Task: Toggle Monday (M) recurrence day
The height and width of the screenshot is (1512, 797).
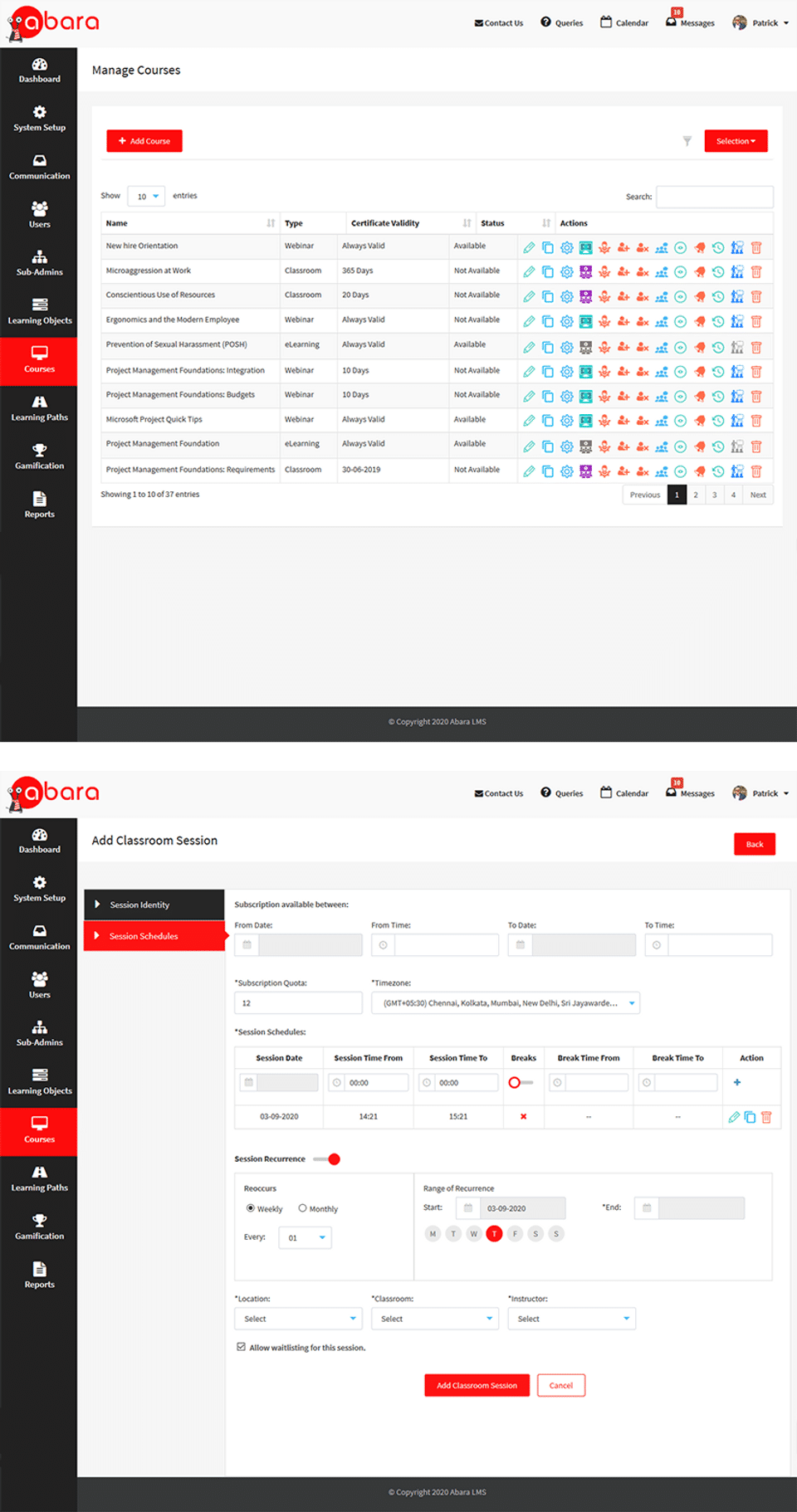Action: (x=433, y=1234)
